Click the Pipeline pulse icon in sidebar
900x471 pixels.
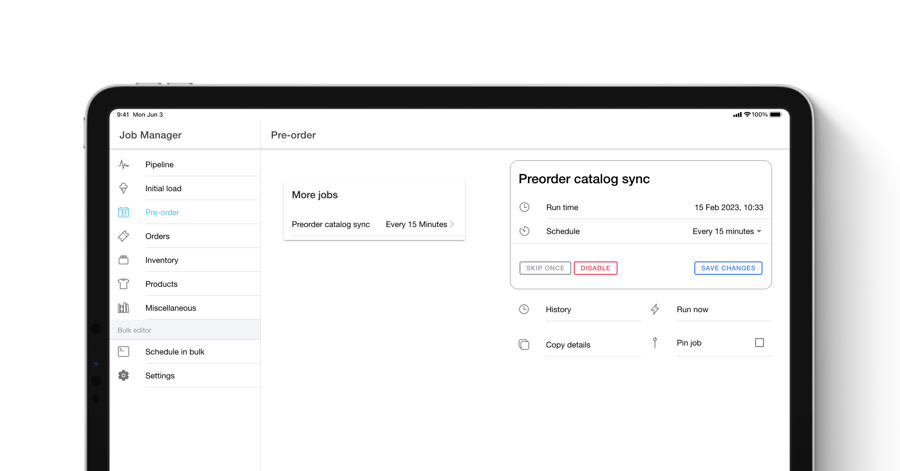(124, 165)
